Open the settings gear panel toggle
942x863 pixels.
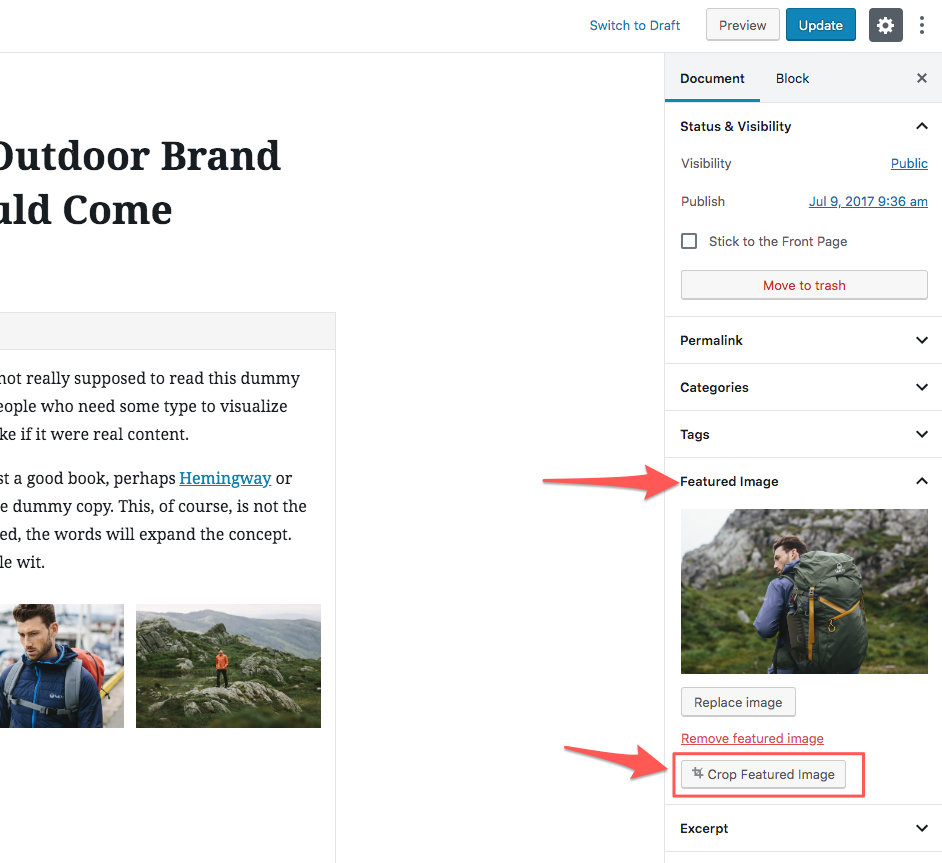[x=885, y=26]
